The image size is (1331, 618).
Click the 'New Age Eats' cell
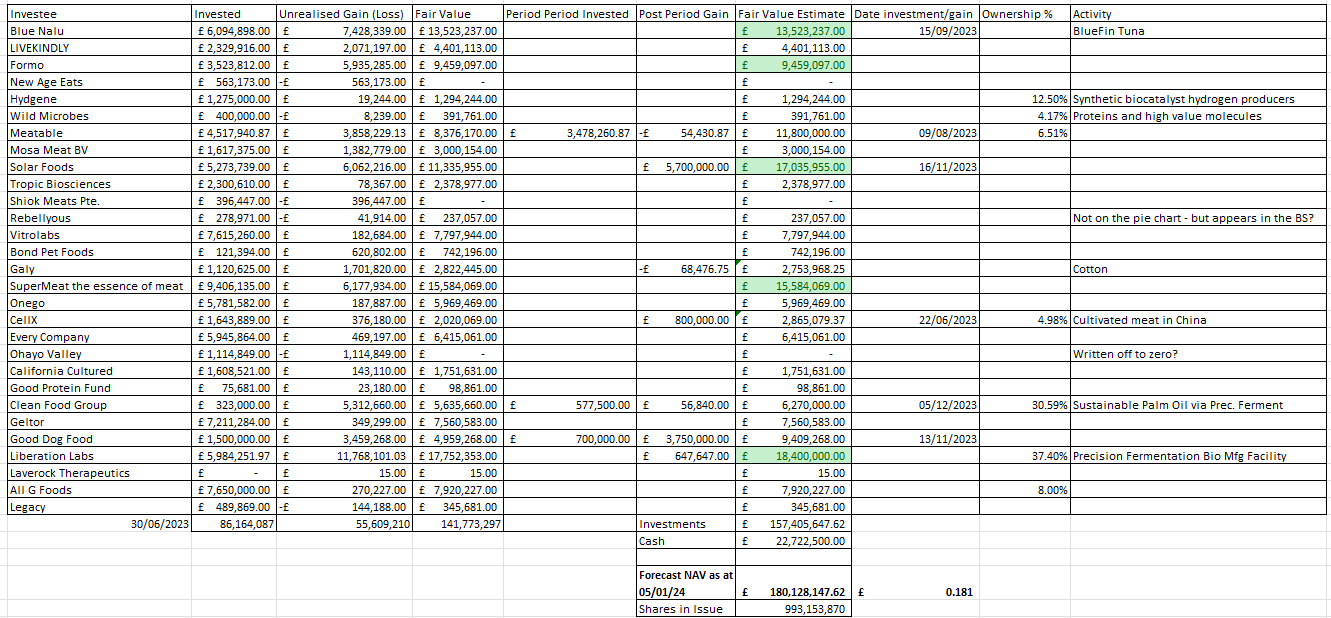tap(99, 82)
